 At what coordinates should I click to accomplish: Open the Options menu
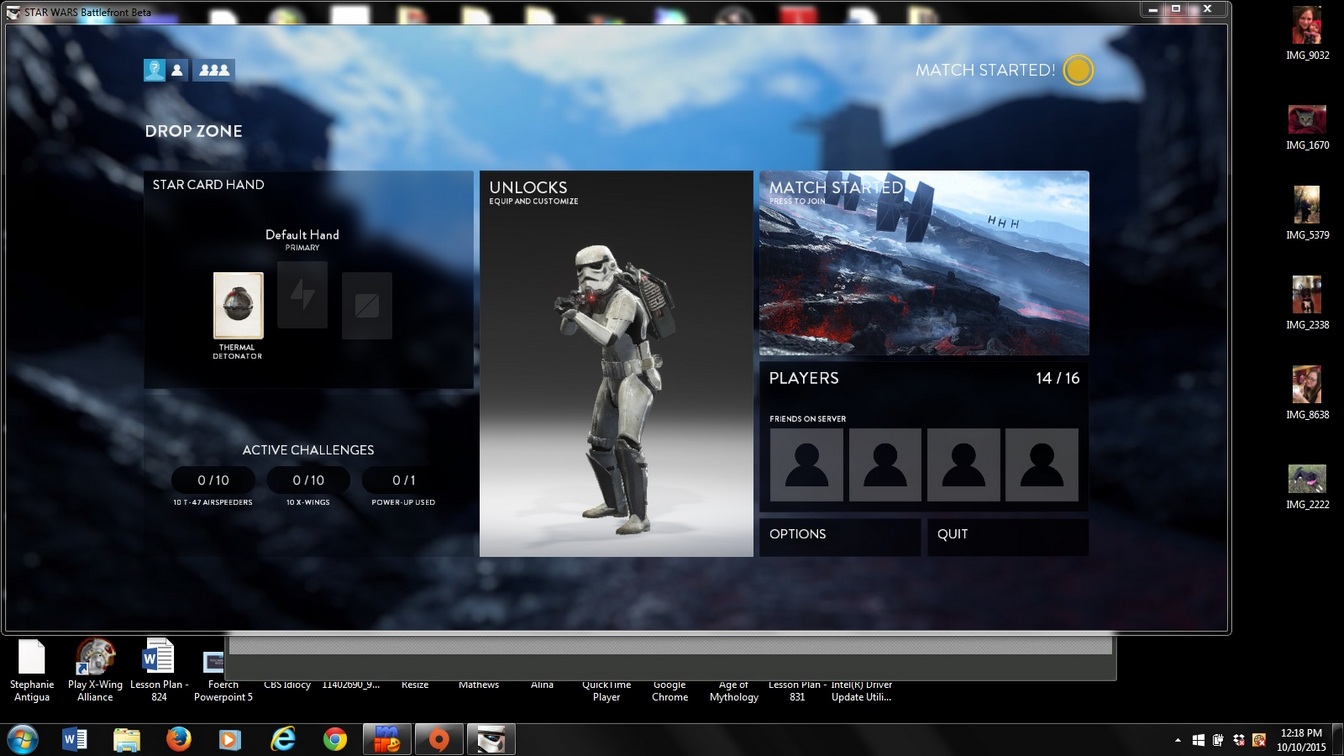pyautogui.click(x=839, y=535)
